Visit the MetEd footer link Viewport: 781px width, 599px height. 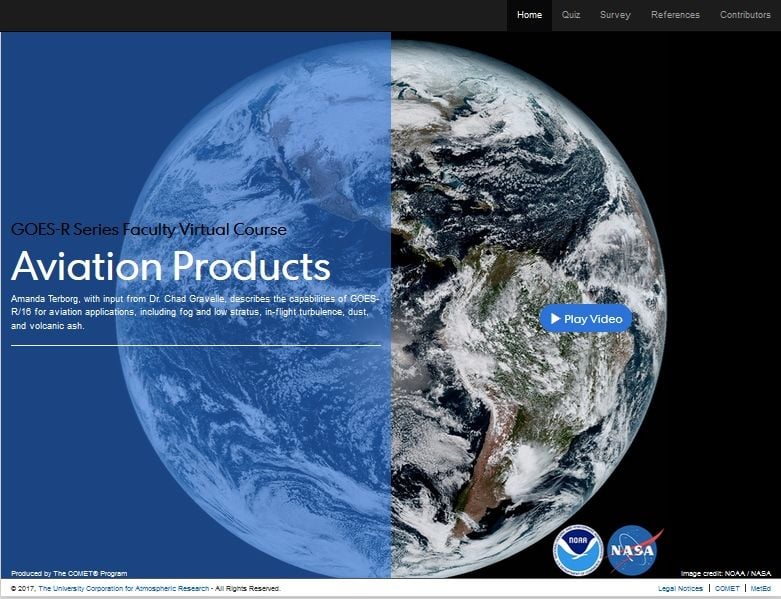(x=761, y=589)
